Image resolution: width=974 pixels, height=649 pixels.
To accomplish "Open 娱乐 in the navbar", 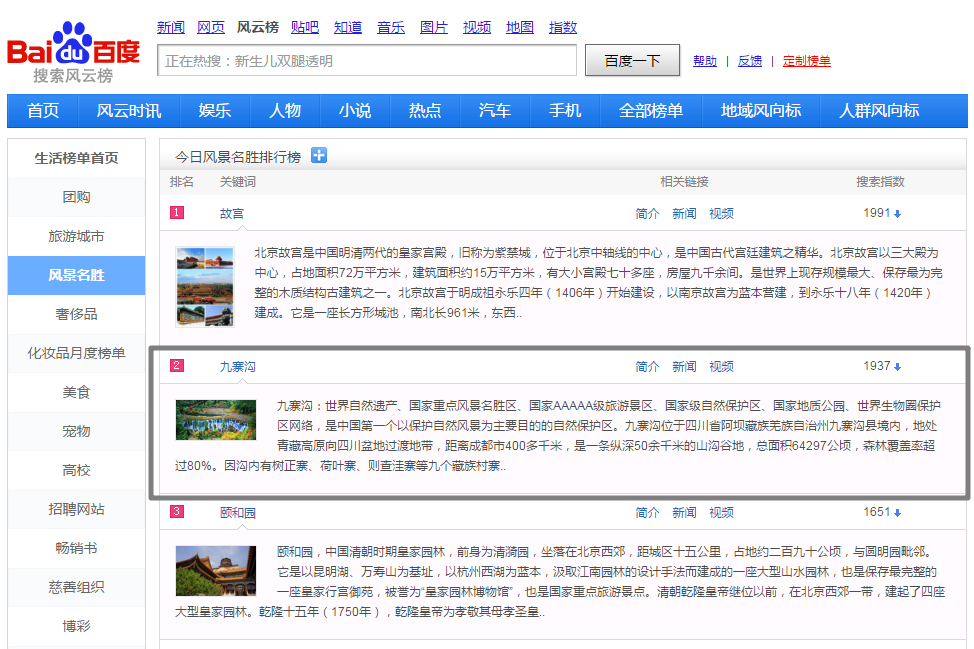I will [215, 111].
